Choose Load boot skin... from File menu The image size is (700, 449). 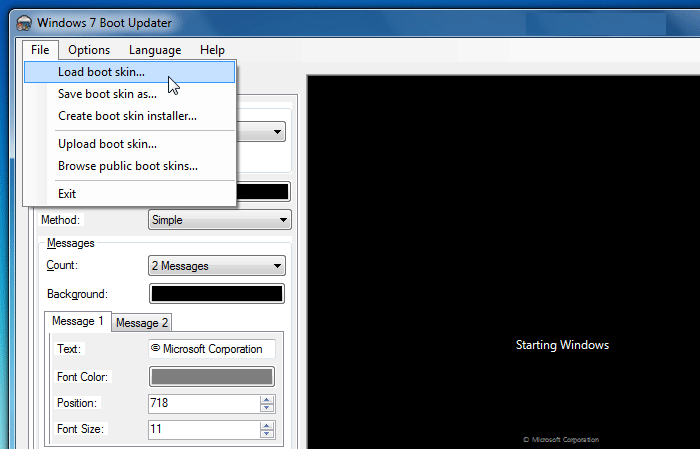pyautogui.click(x=129, y=72)
